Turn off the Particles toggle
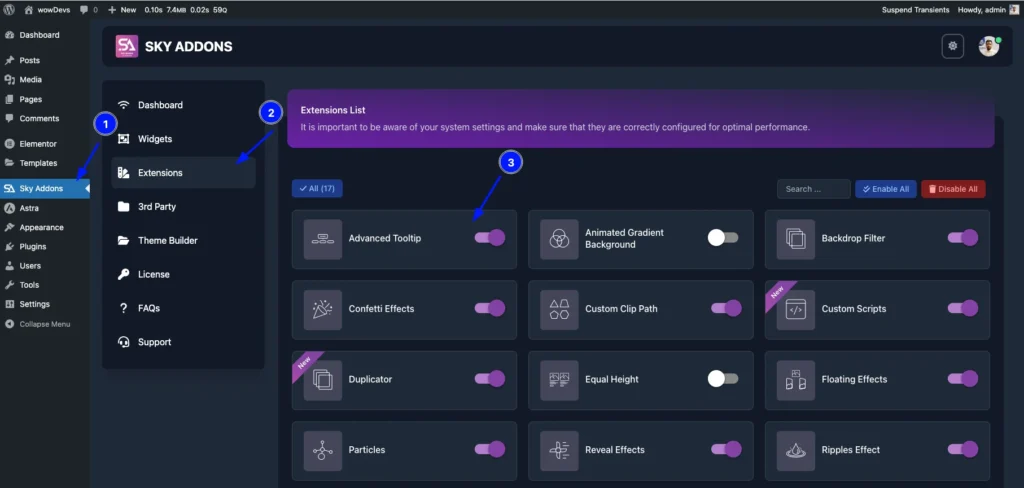The image size is (1024, 488). tap(490, 449)
